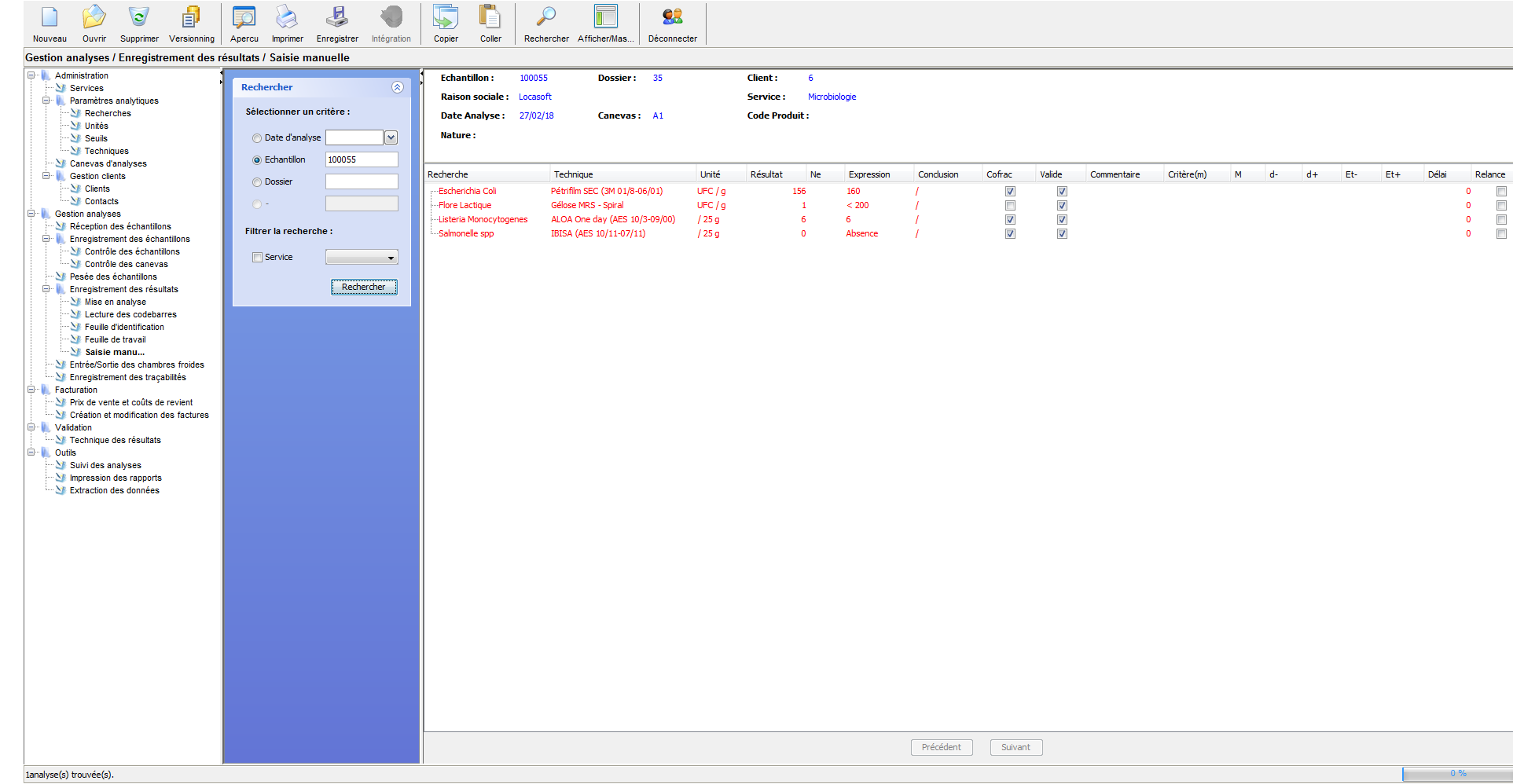Screen dimensions: 1513x784
Task: Toggle Valide checkbox for Salmonelle spp
Action: point(1062,233)
